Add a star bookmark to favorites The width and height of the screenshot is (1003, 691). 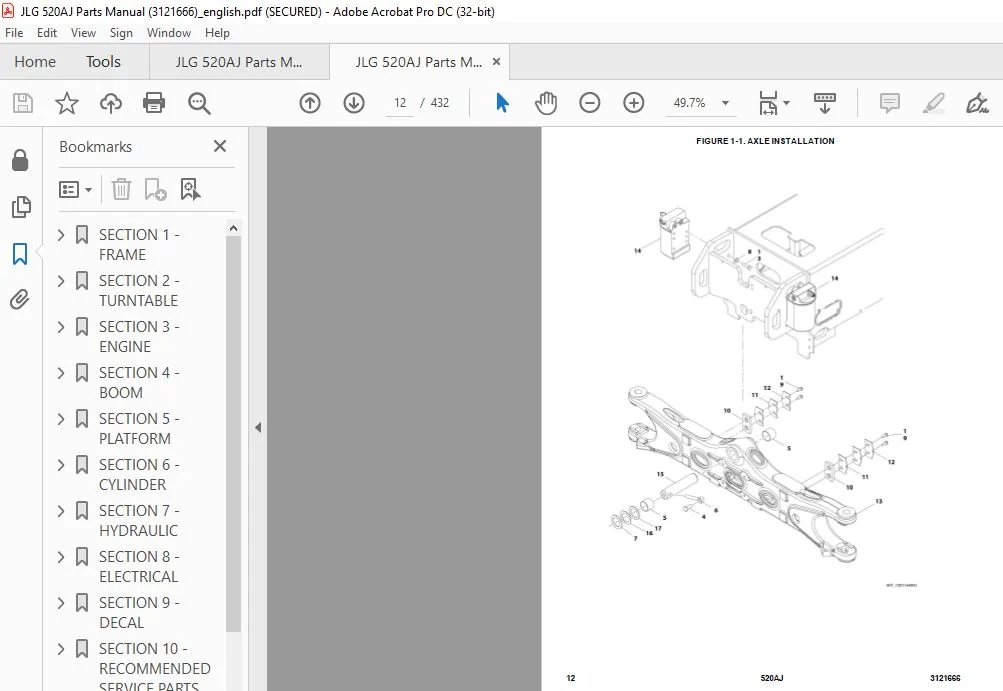[x=67, y=103]
